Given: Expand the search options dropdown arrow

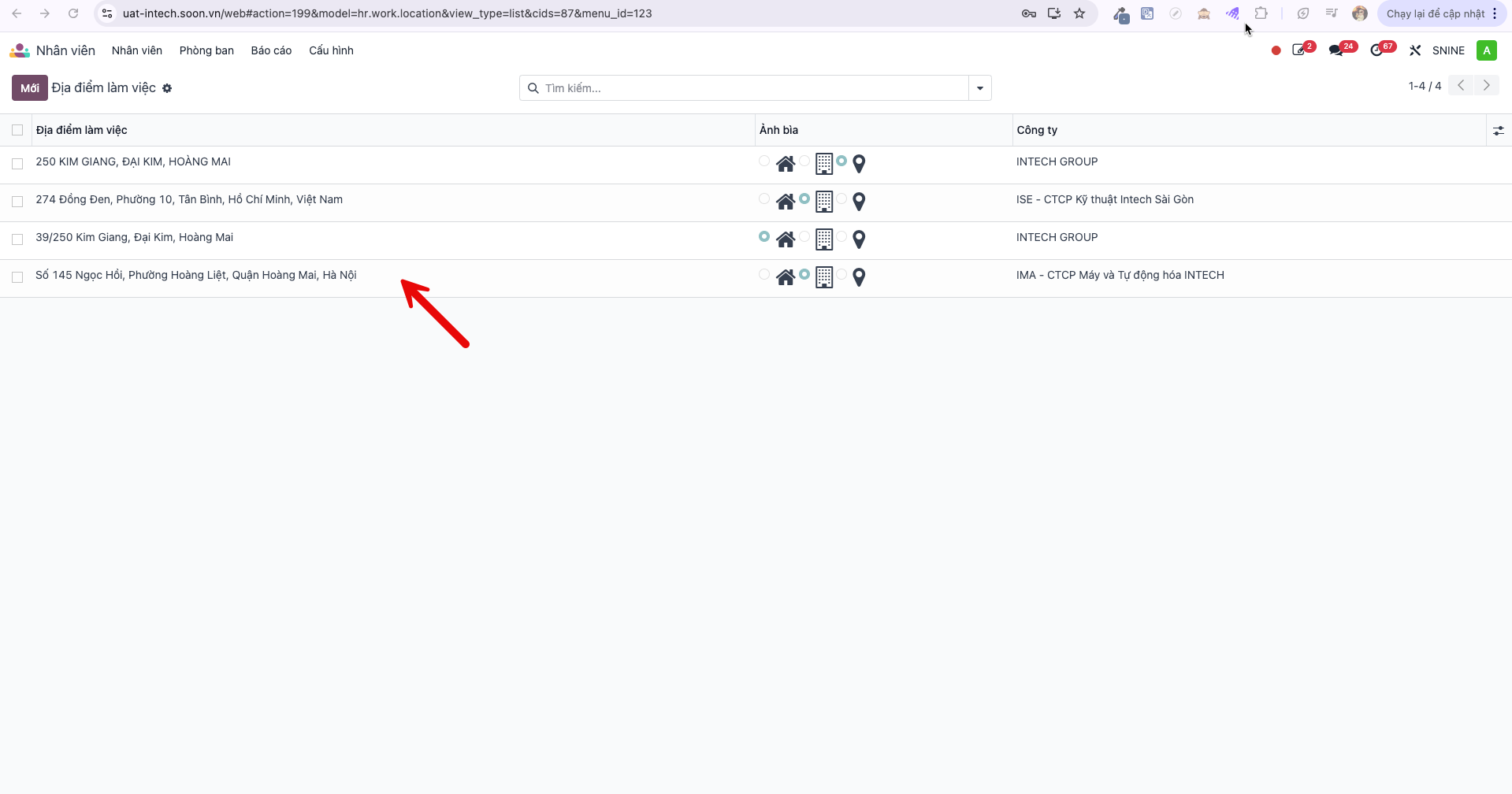Looking at the screenshot, I should pyautogui.click(x=979, y=88).
